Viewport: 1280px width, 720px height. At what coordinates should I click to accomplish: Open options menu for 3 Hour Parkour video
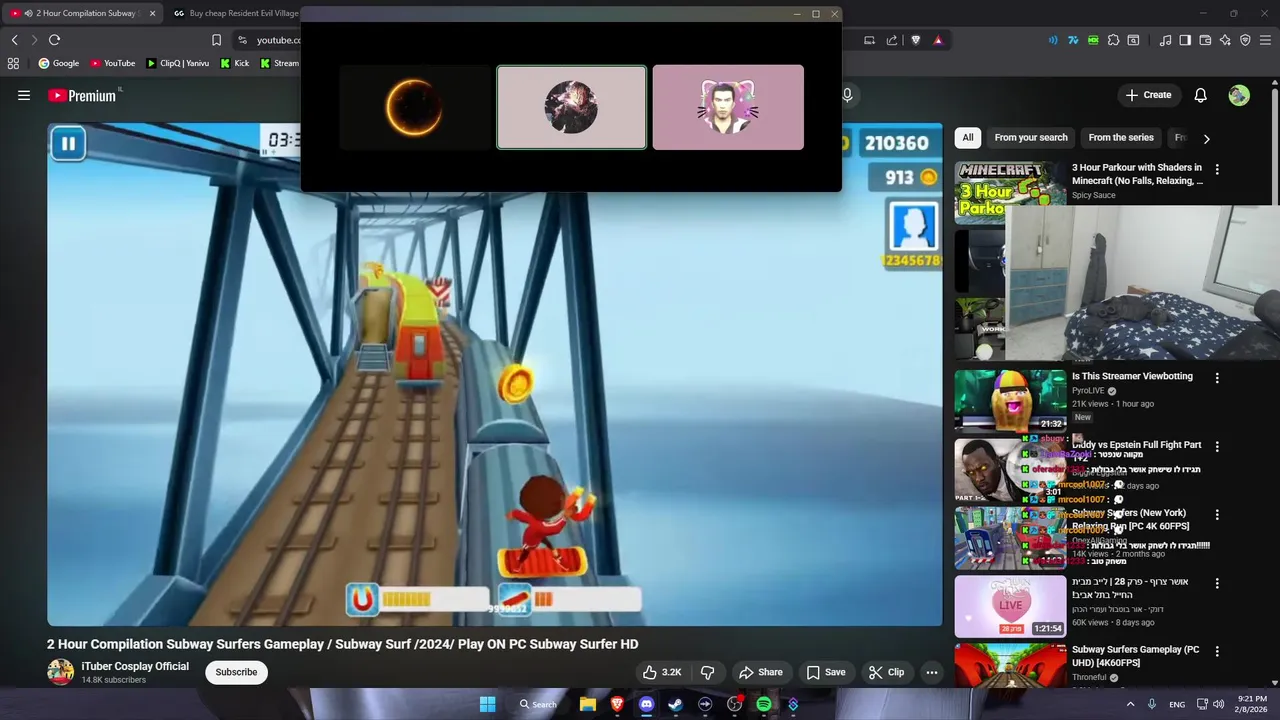pyautogui.click(x=1217, y=169)
